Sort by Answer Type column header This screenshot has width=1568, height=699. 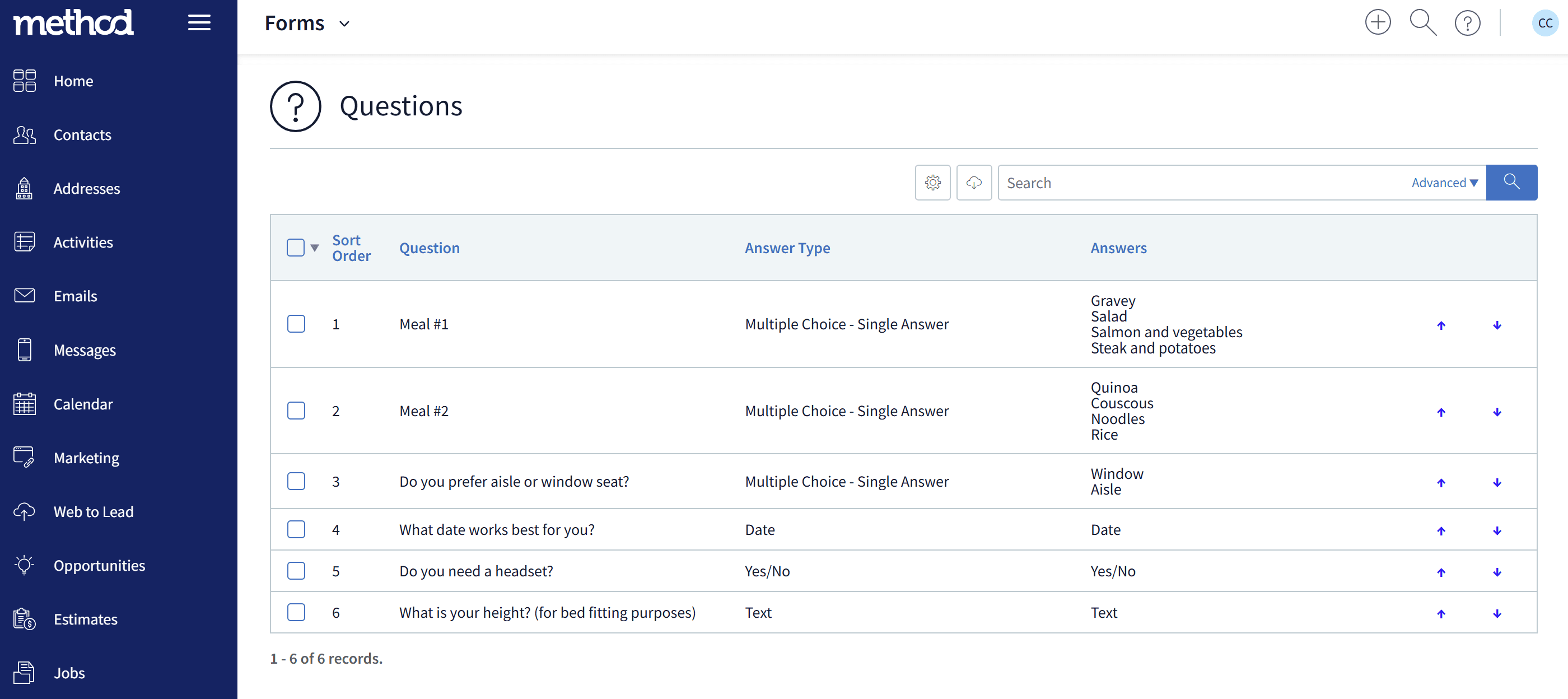click(x=787, y=248)
